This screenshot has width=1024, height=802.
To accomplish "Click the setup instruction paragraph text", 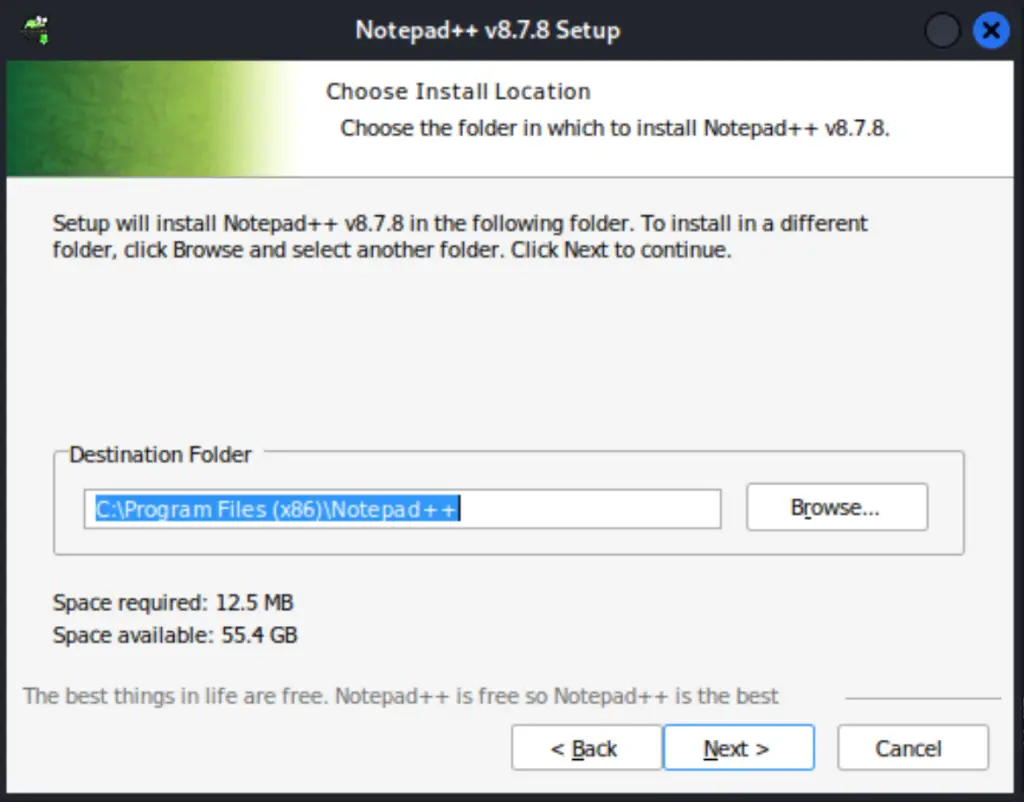I will 460,236.
